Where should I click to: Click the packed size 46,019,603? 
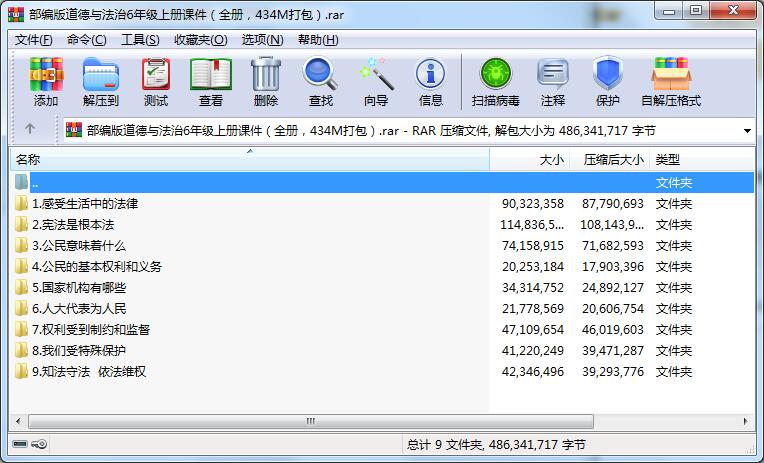[x=612, y=329]
